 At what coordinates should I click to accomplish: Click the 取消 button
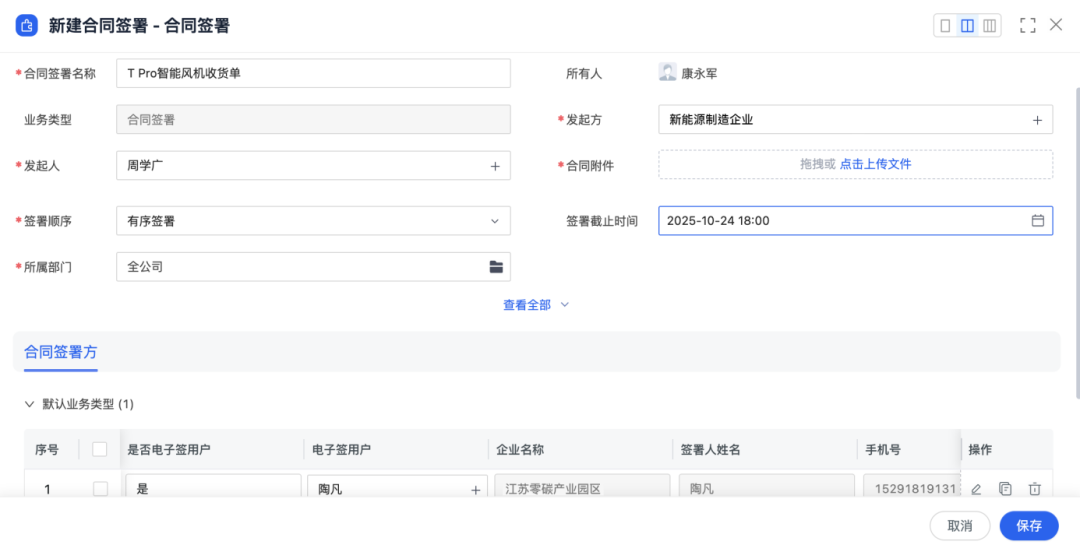[960, 526]
